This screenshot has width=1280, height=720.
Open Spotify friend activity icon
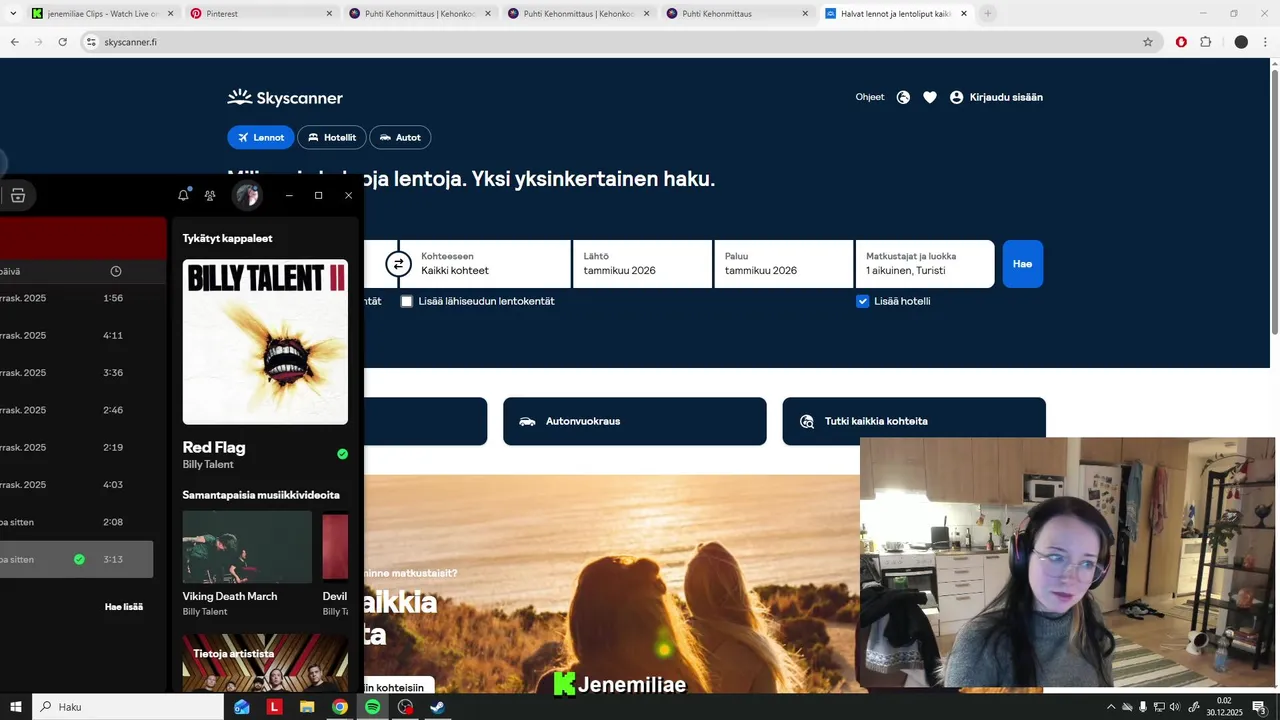tap(210, 195)
